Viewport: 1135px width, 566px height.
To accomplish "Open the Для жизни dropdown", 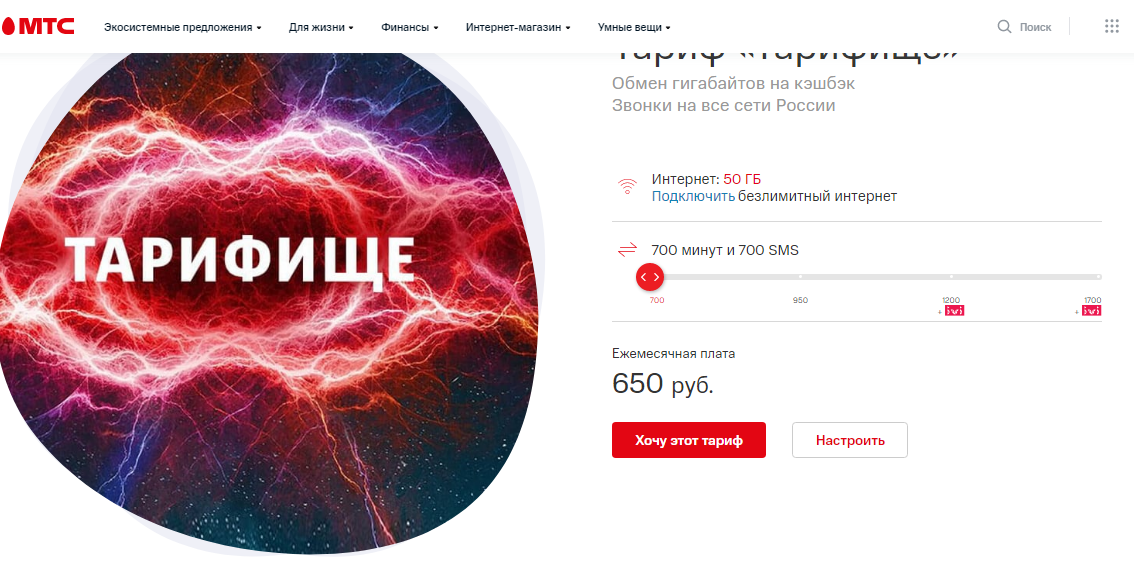I will pos(320,27).
